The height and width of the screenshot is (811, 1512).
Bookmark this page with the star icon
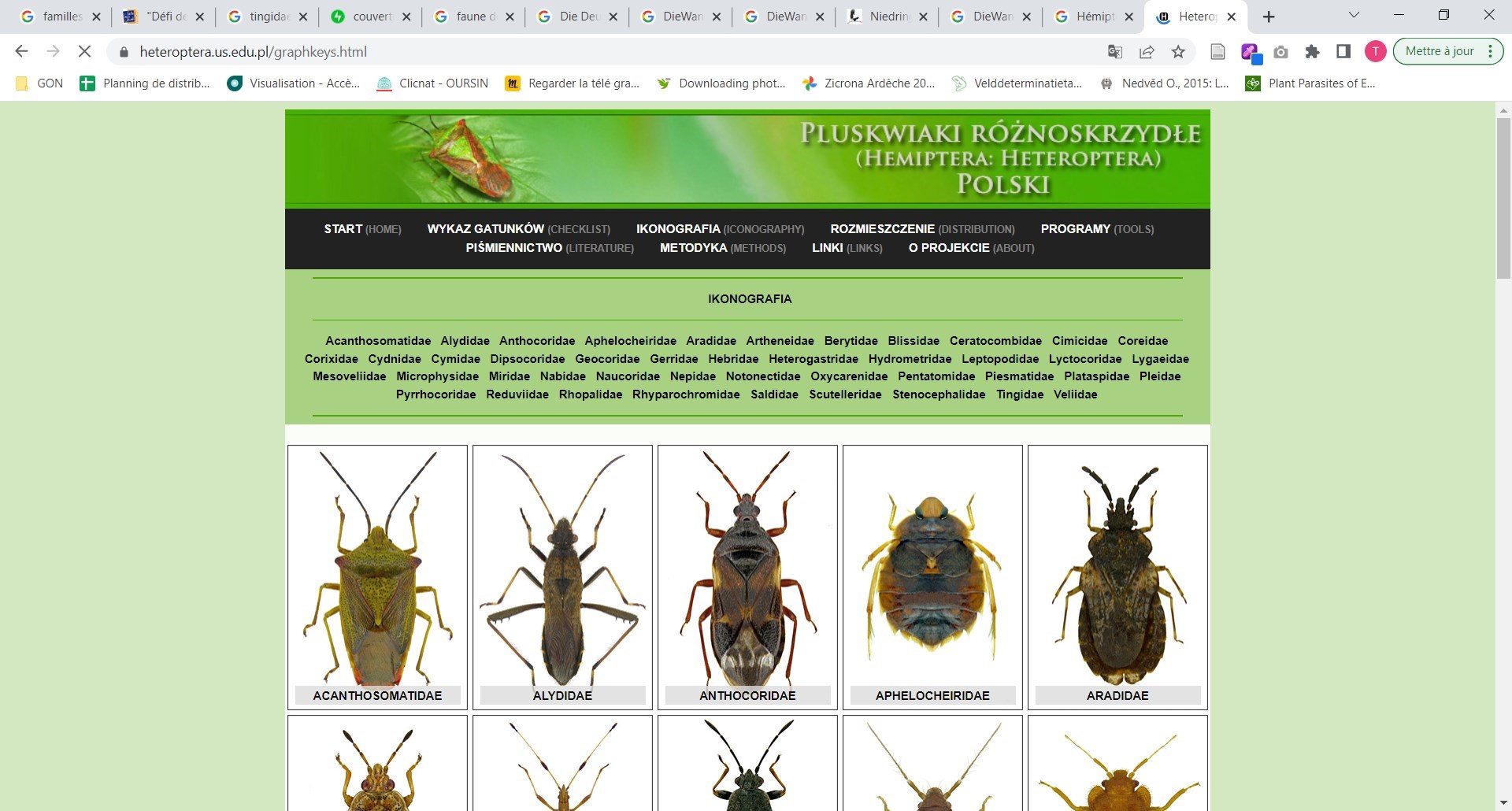pos(1178,51)
